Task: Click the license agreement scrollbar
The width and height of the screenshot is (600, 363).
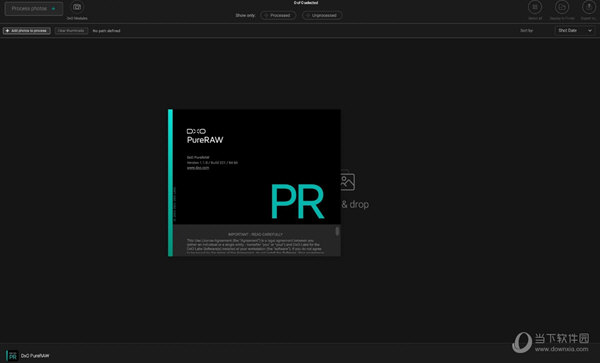Action: pyautogui.click(x=337, y=231)
